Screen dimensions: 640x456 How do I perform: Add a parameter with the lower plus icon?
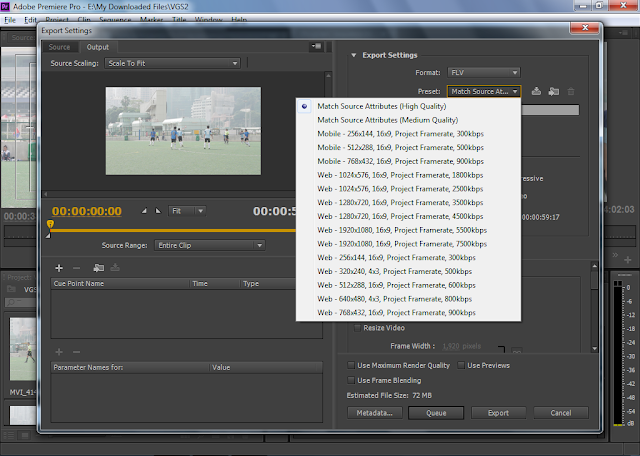pos(59,352)
